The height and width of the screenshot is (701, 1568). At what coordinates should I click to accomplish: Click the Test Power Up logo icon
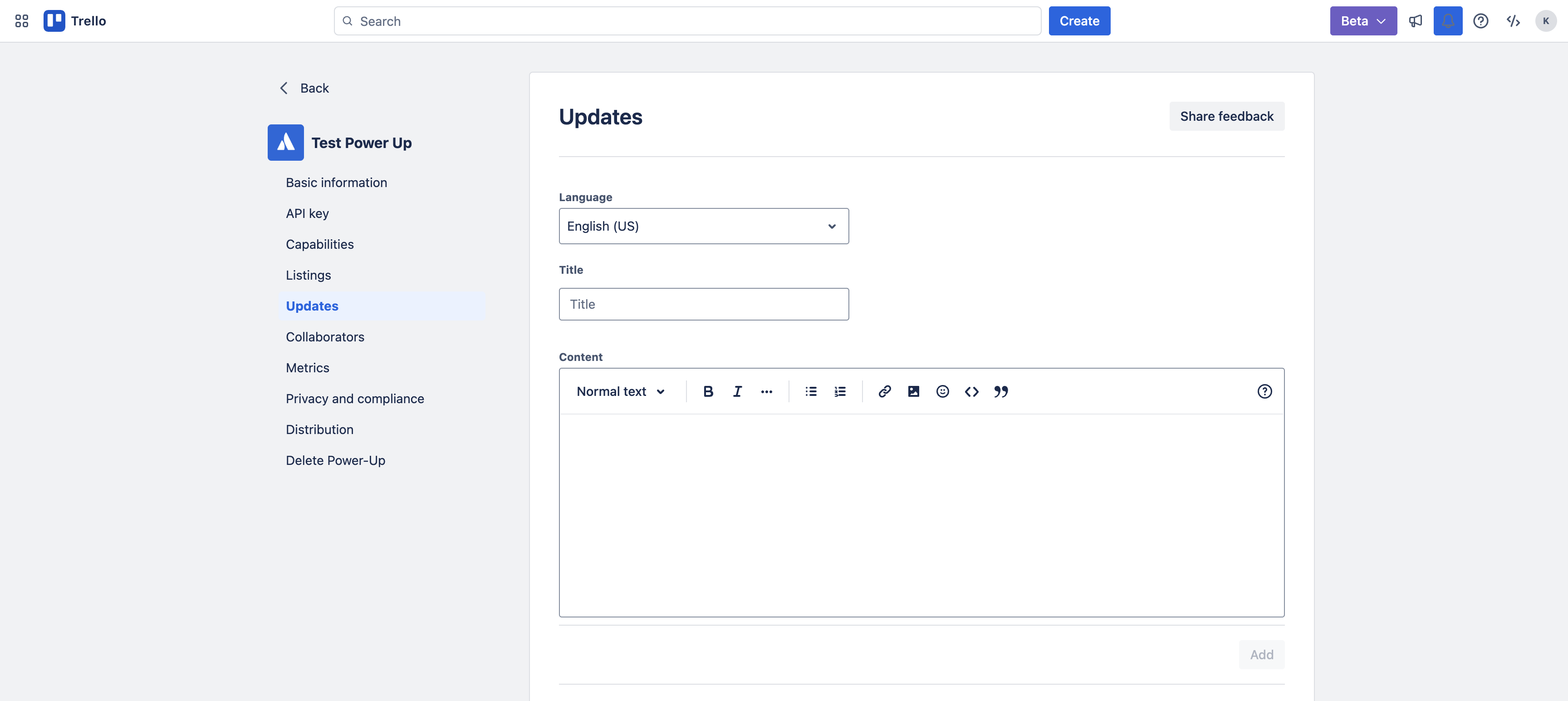285,143
